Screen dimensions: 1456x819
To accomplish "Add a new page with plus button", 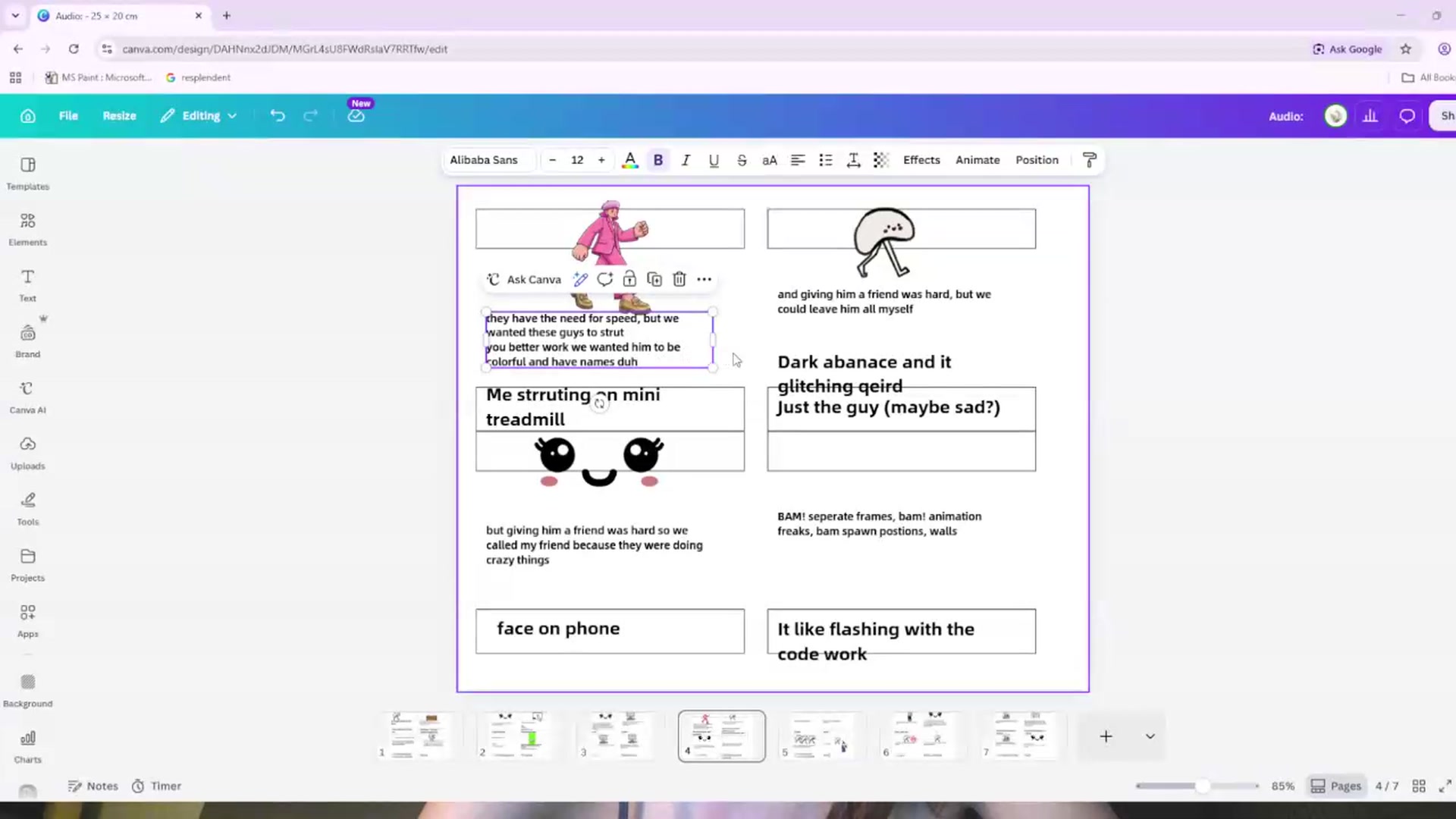I will (1106, 736).
